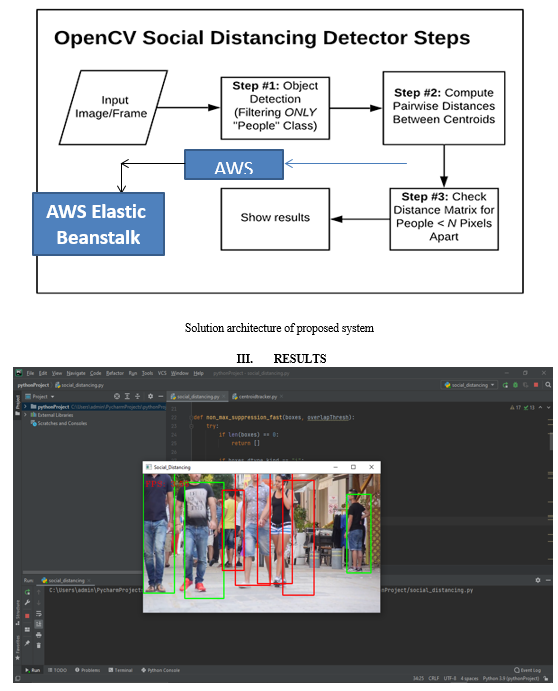This screenshot has height=691, width=558.
Task: Click the Collapse All icon in Project panel
Action: tap(138, 396)
